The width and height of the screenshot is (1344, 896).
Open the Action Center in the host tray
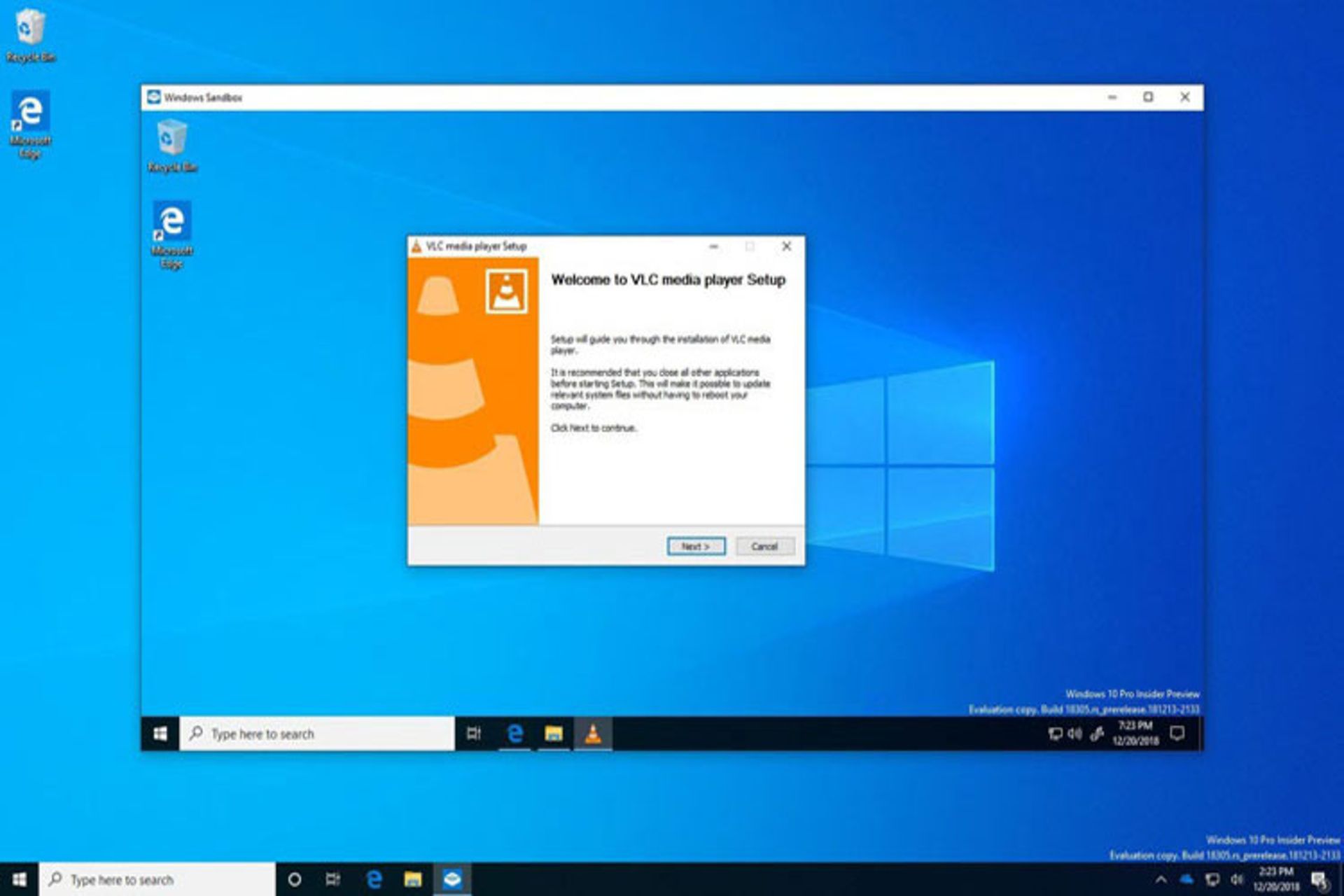click(1322, 878)
